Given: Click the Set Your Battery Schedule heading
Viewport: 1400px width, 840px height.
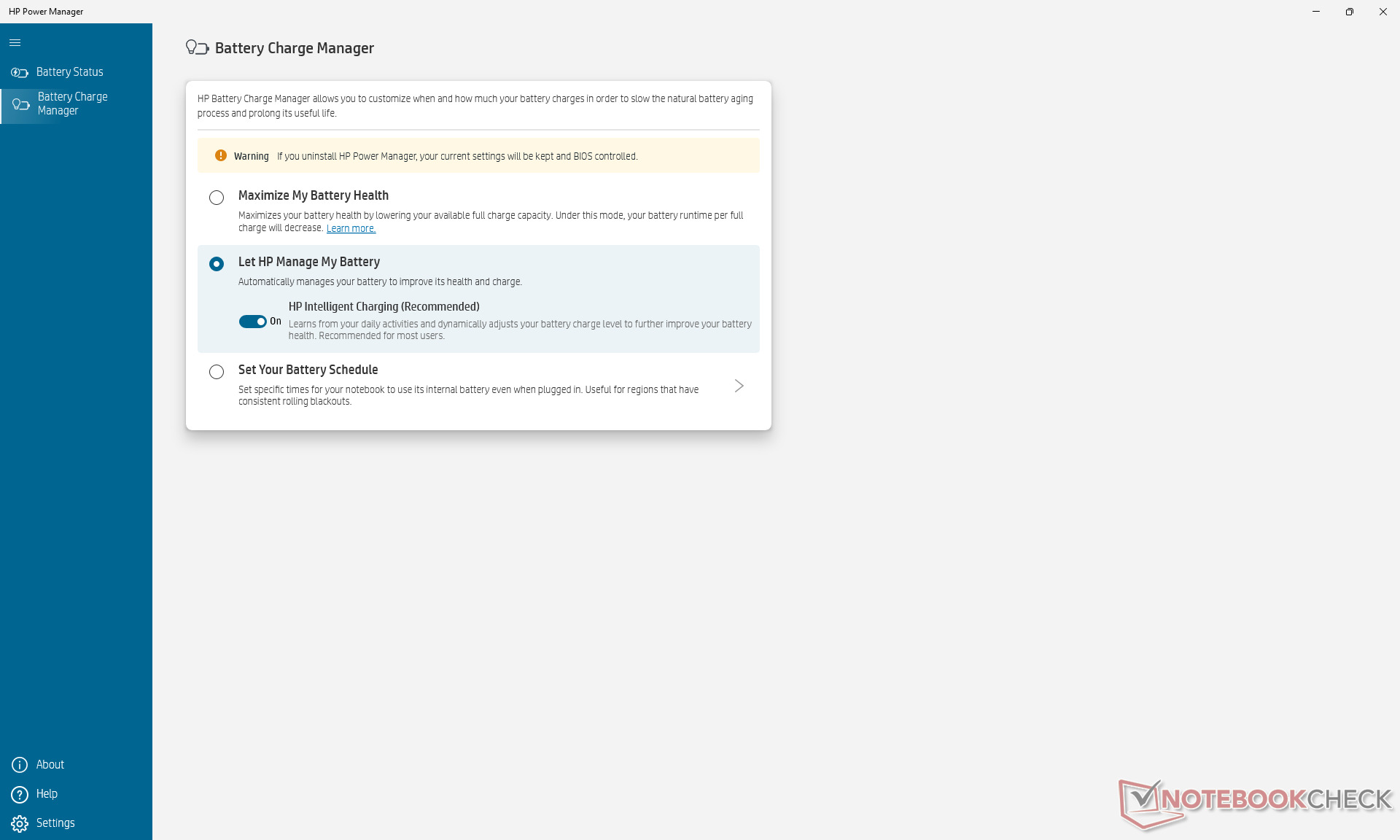Looking at the screenshot, I should tap(308, 370).
